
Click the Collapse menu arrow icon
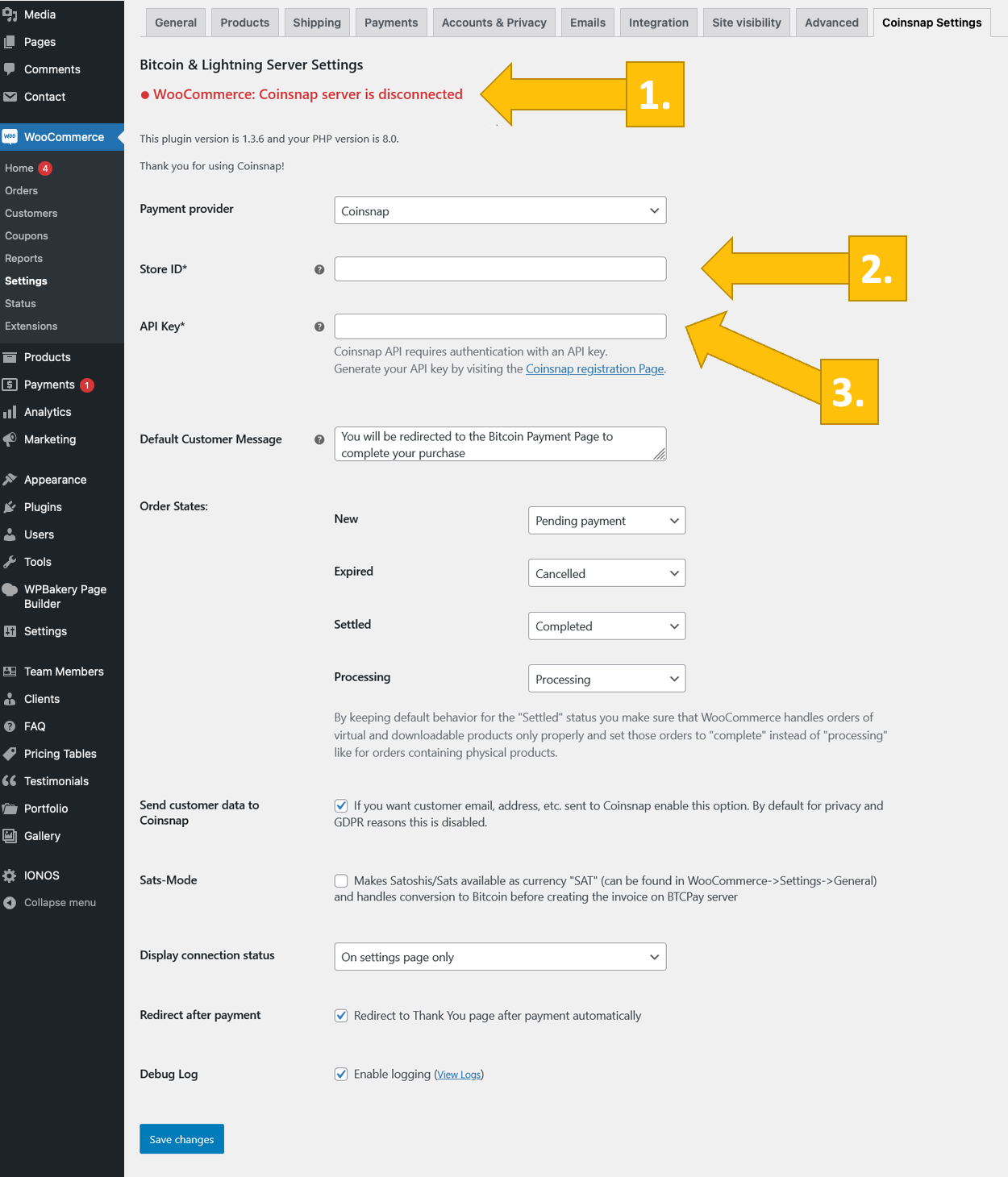[10, 903]
